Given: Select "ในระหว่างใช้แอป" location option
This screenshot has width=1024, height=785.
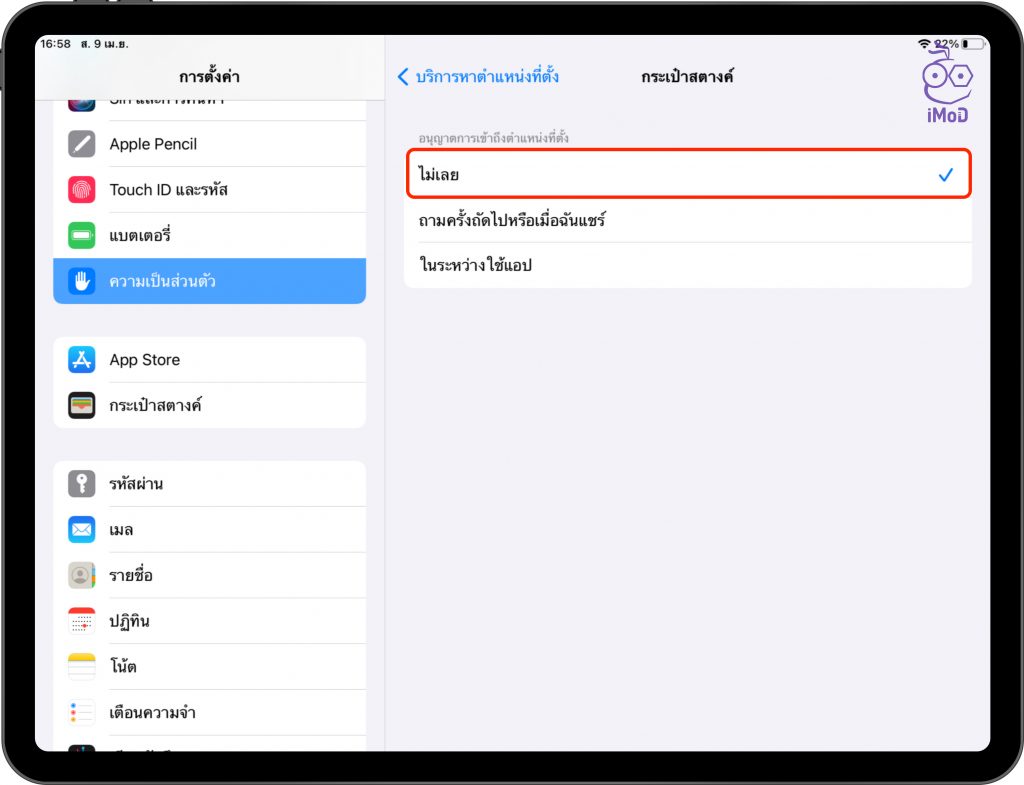Looking at the screenshot, I should [x=687, y=266].
